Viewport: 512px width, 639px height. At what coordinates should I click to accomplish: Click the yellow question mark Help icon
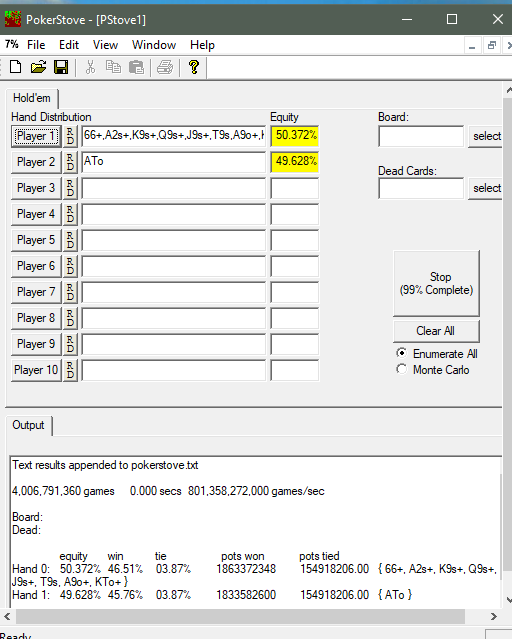[194, 66]
